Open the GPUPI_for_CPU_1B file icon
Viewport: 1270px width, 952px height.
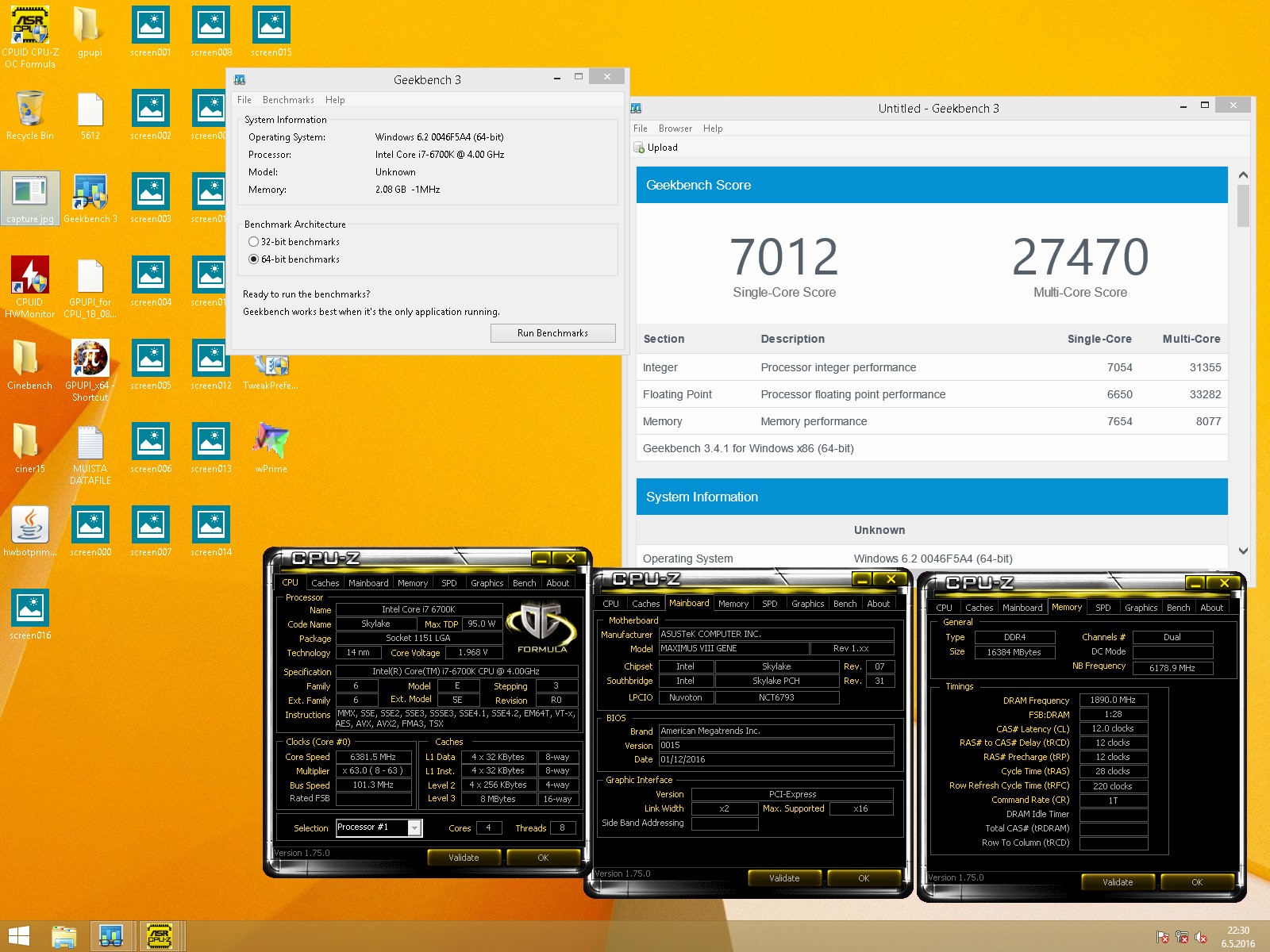point(90,287)
